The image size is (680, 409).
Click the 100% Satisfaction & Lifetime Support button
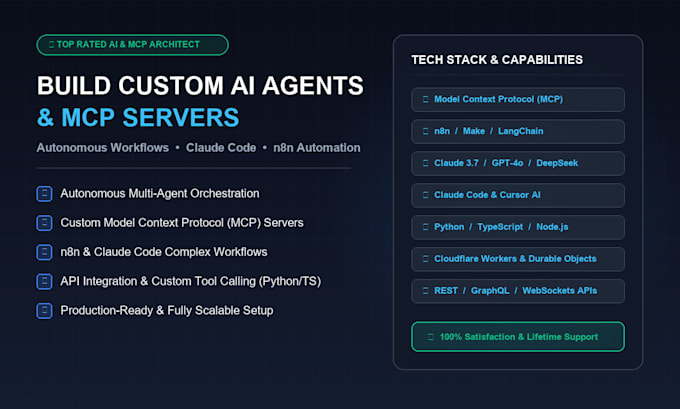518,337
